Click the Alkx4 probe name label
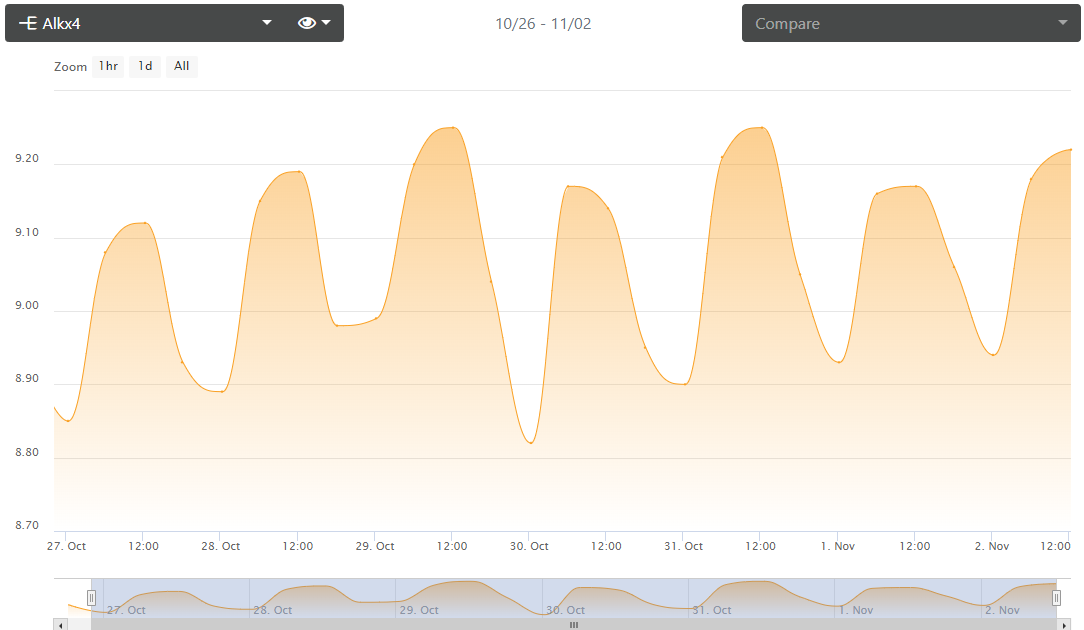1084x630 pixels. (62, 23)
